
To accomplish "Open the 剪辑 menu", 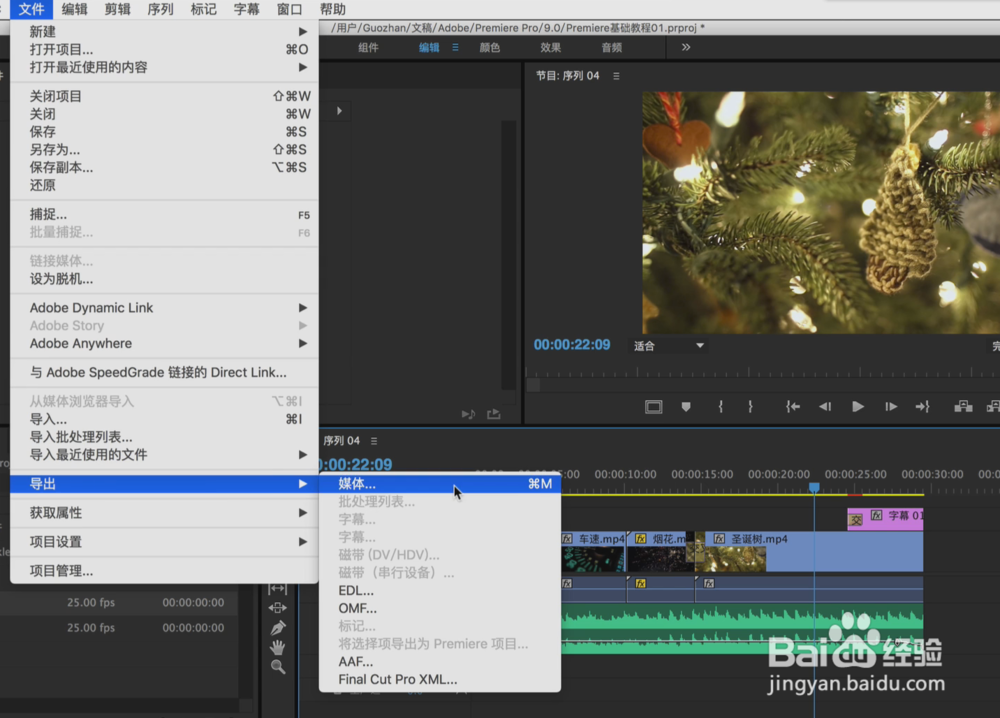I will coord(117,9).
